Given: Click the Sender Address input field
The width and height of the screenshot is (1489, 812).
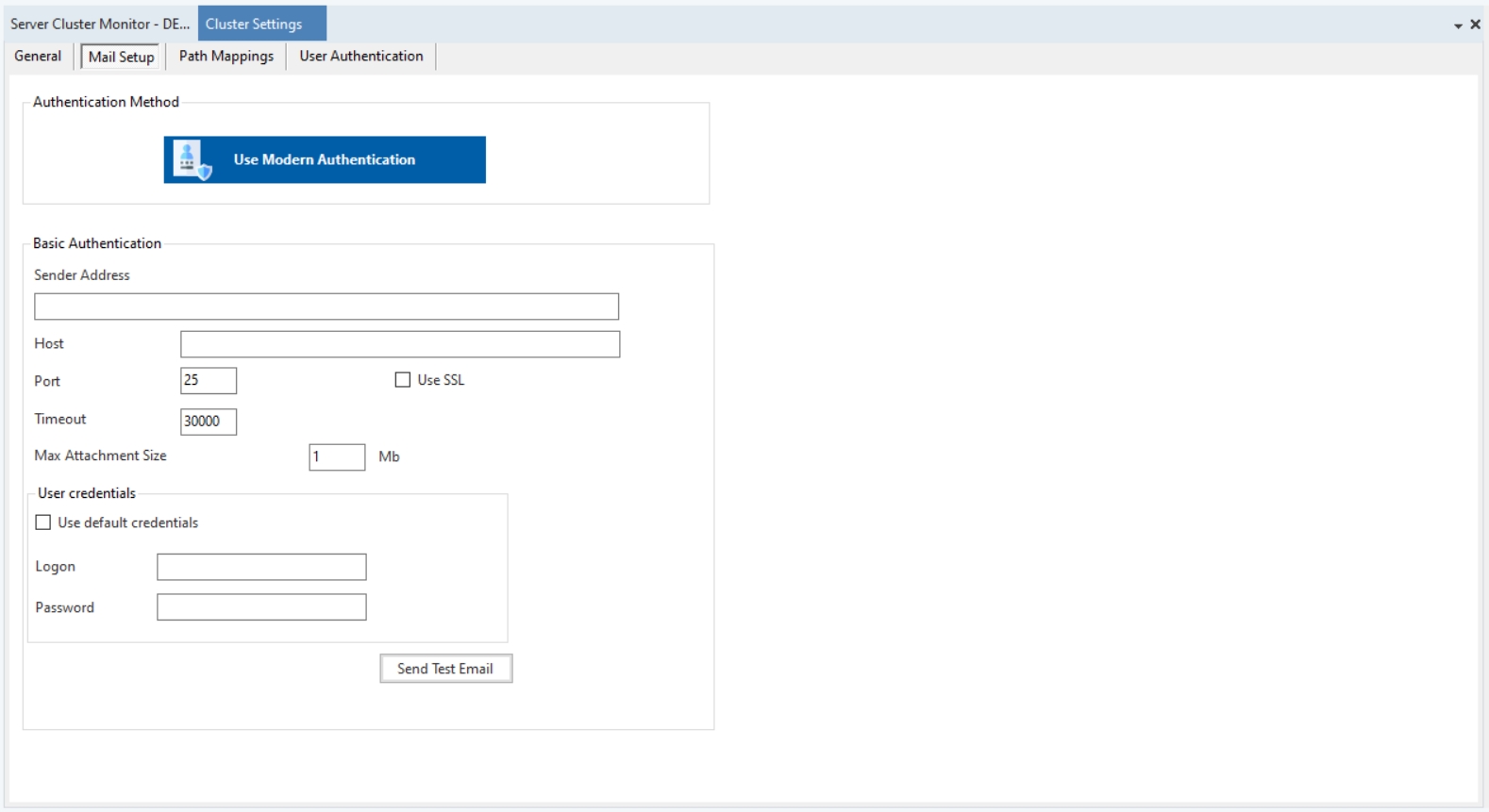Looking at the screenshot, I should click(x=326, y=307).
